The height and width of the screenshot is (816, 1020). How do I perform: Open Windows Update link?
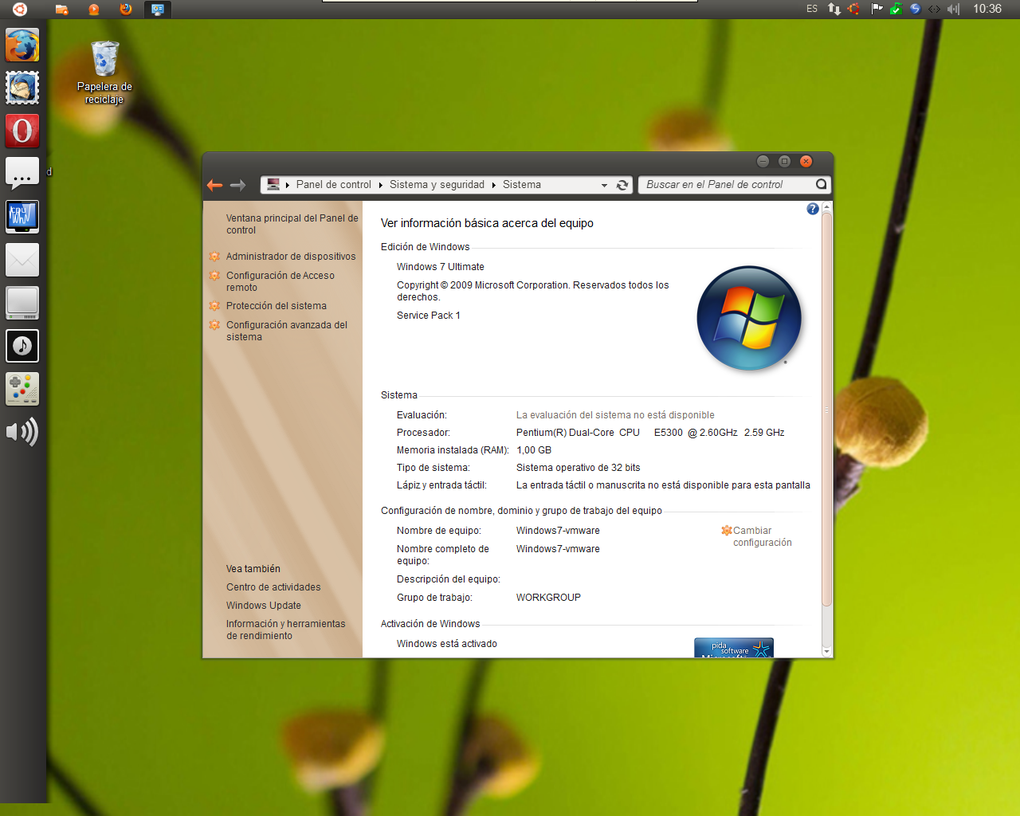pyautogui.click(x=263, y=605)
